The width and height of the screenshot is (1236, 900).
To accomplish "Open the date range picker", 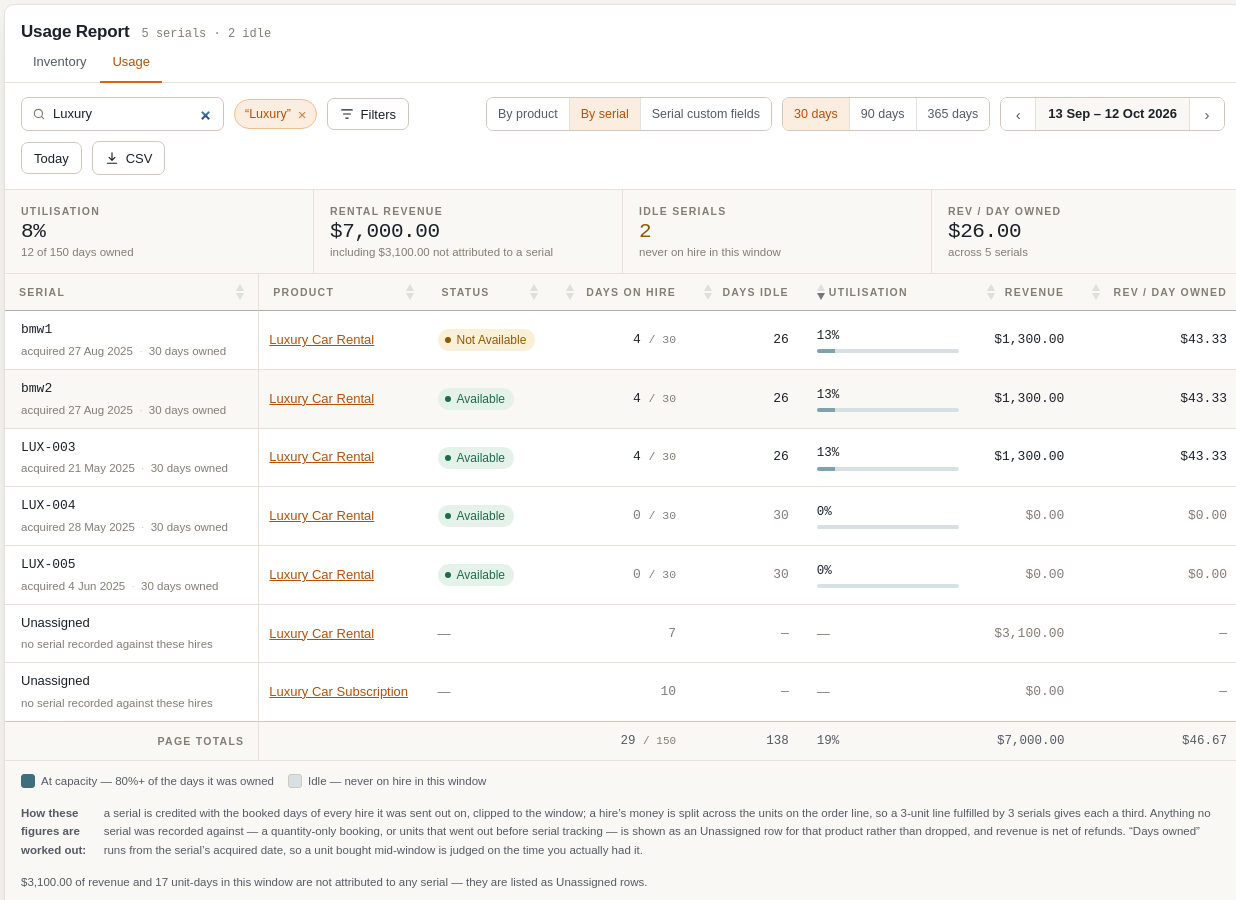I will coord(1112,114).
